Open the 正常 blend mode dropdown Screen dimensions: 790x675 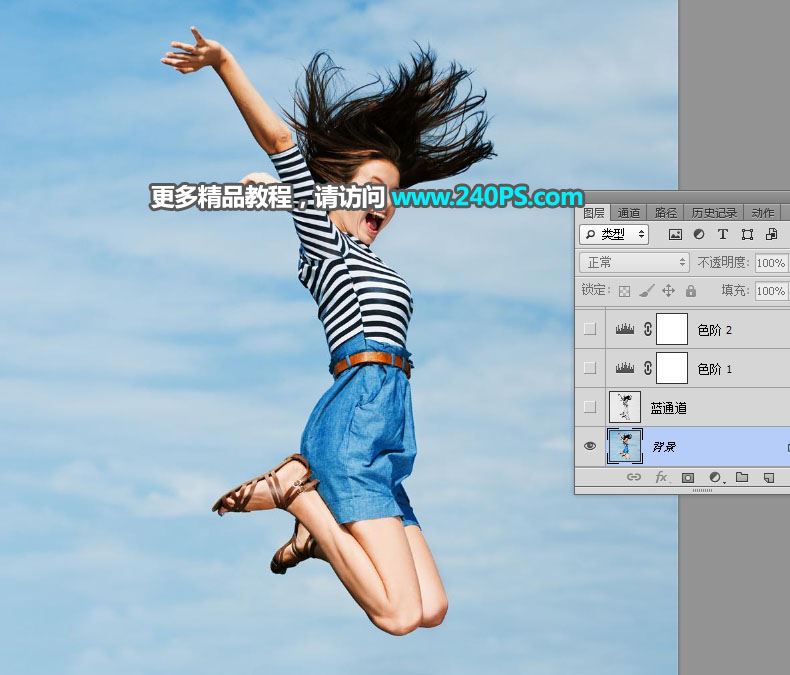tap(635, 262)
